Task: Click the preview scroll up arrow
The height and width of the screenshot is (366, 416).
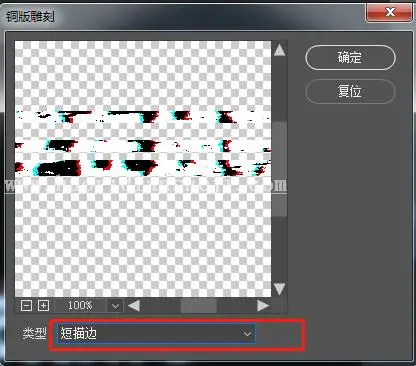Action: tap(279, 50)
